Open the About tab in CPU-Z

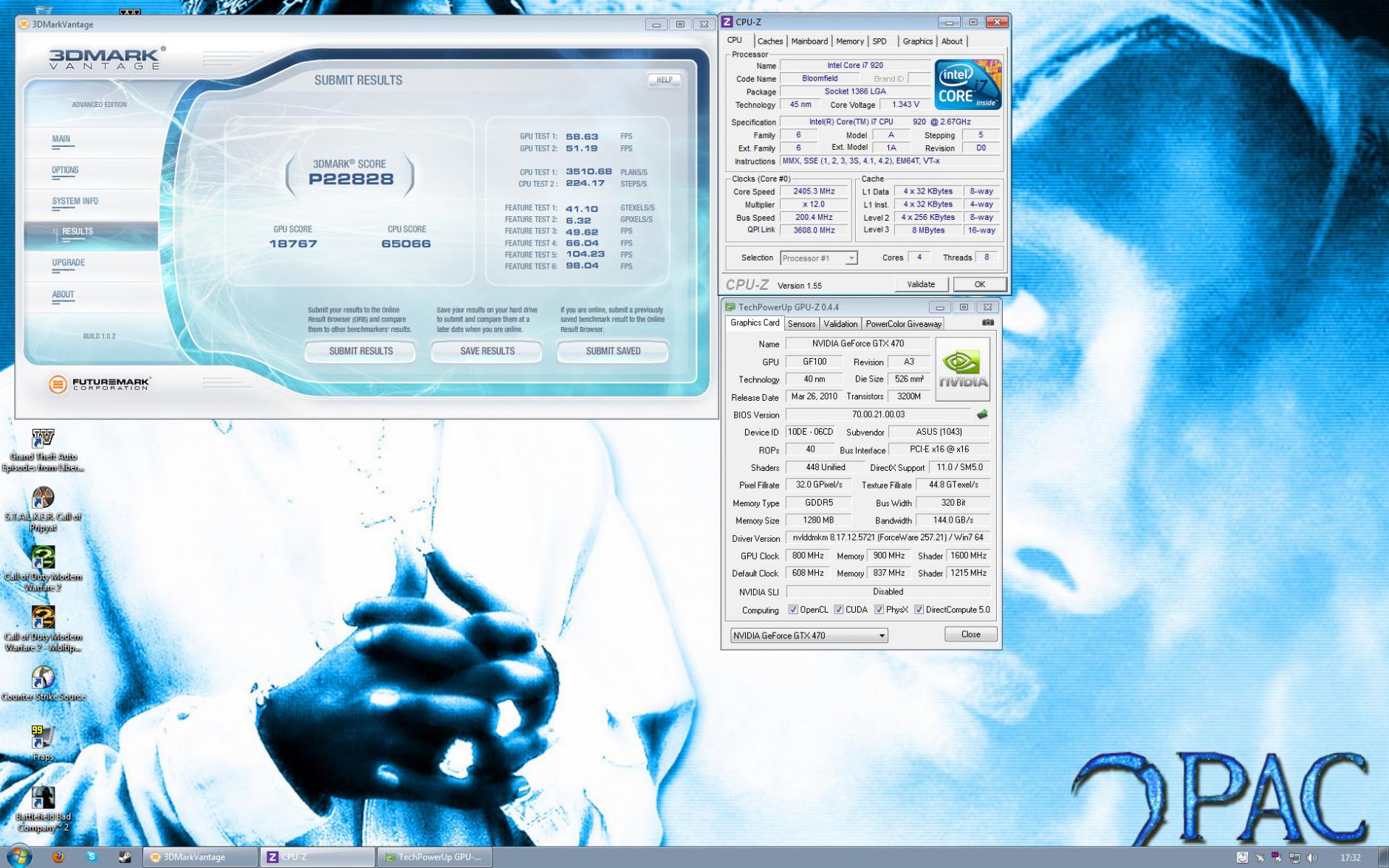click(952, 41)
